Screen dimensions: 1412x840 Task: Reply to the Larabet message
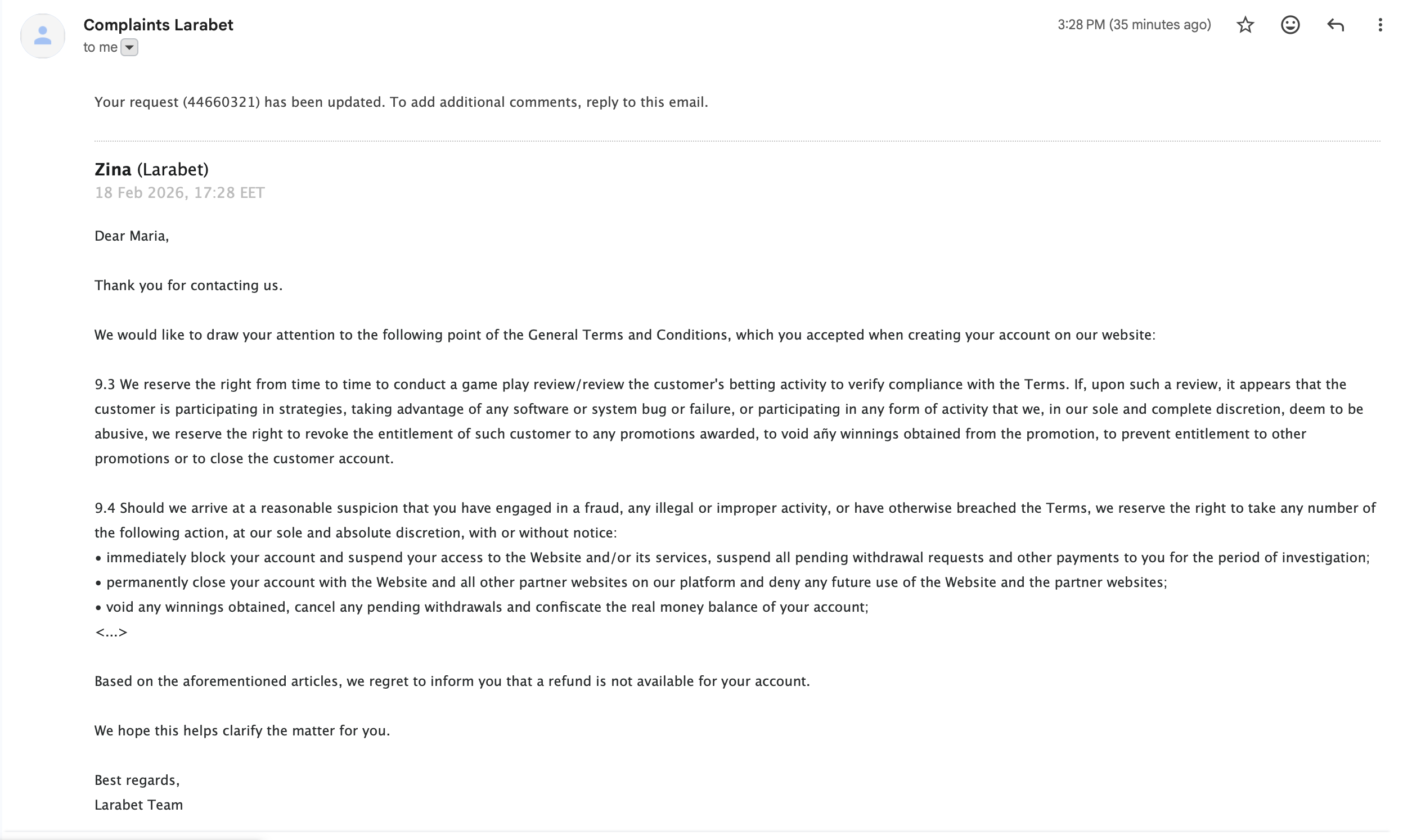[1335, 25]
